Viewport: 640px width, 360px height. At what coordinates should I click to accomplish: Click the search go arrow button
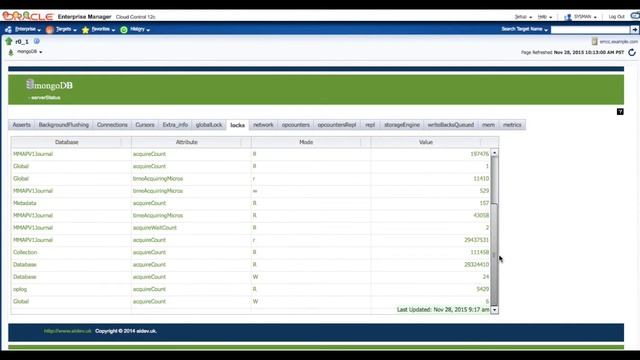pos(634,29)
